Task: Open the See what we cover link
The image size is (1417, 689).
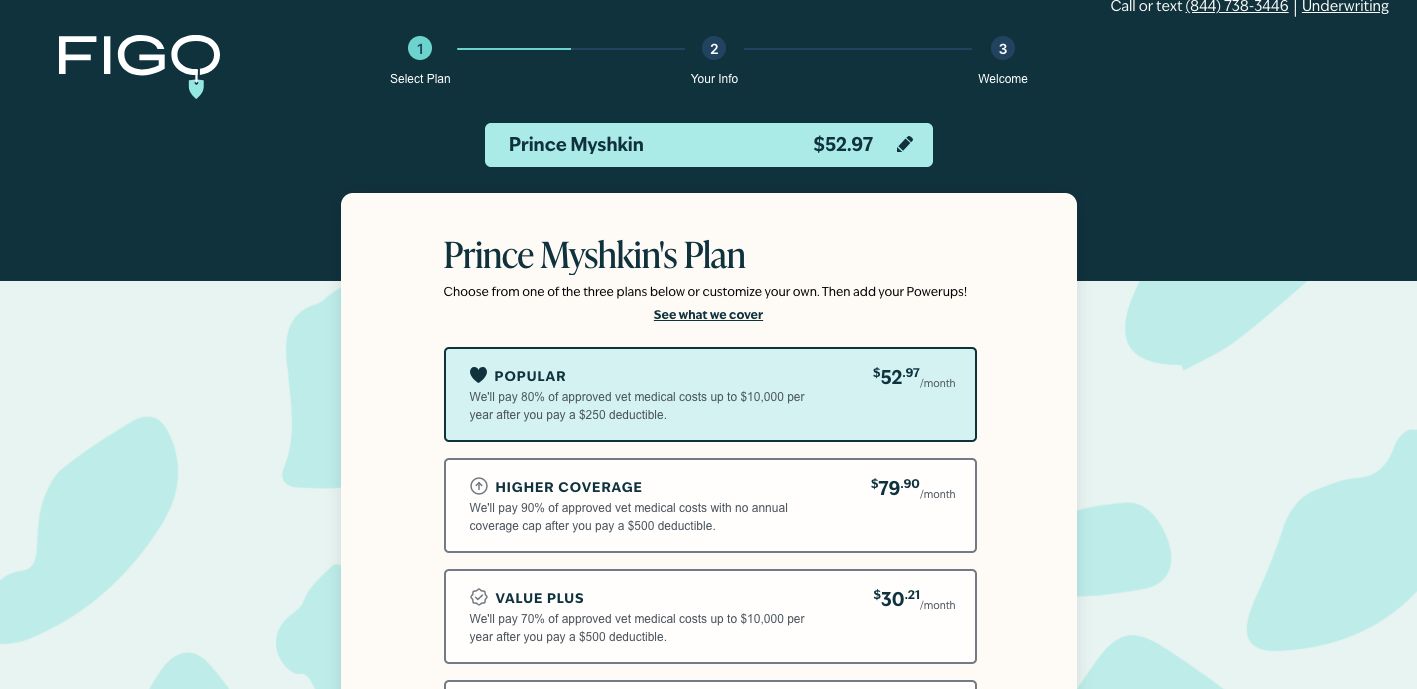Action: pos(708,315)
